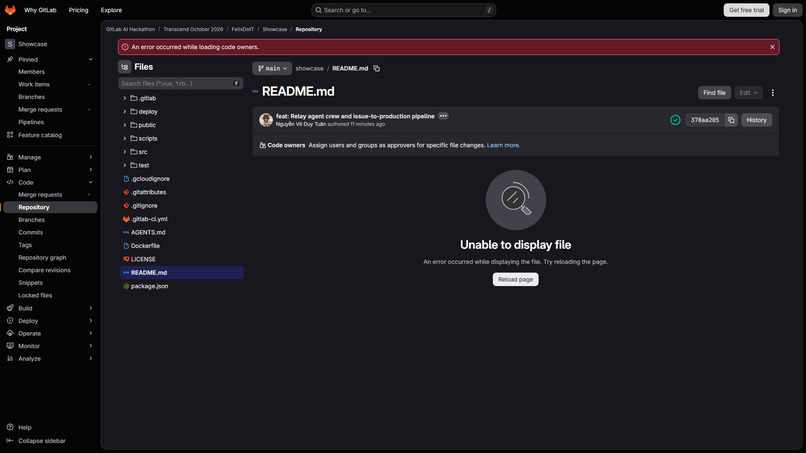Dismiss the code owners error alert
This screenshot has height=453, width=806.
[x=772, y=47]
